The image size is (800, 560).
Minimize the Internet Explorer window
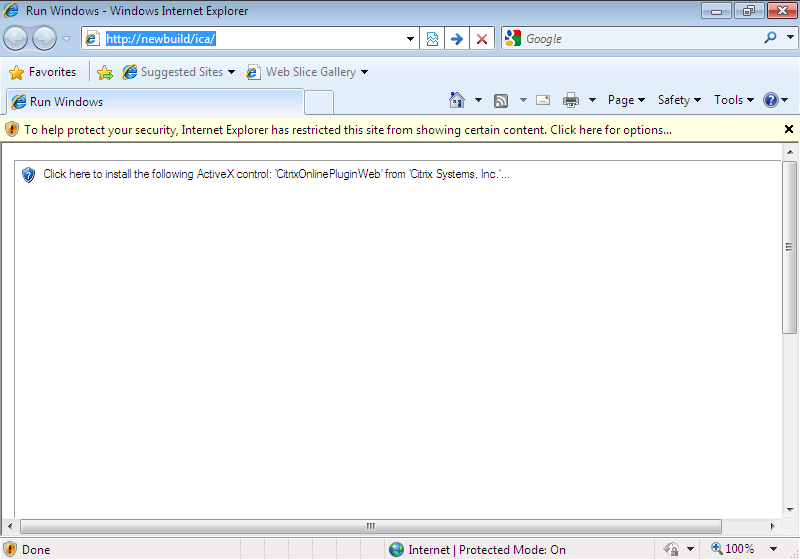click(x=716, y=11)
